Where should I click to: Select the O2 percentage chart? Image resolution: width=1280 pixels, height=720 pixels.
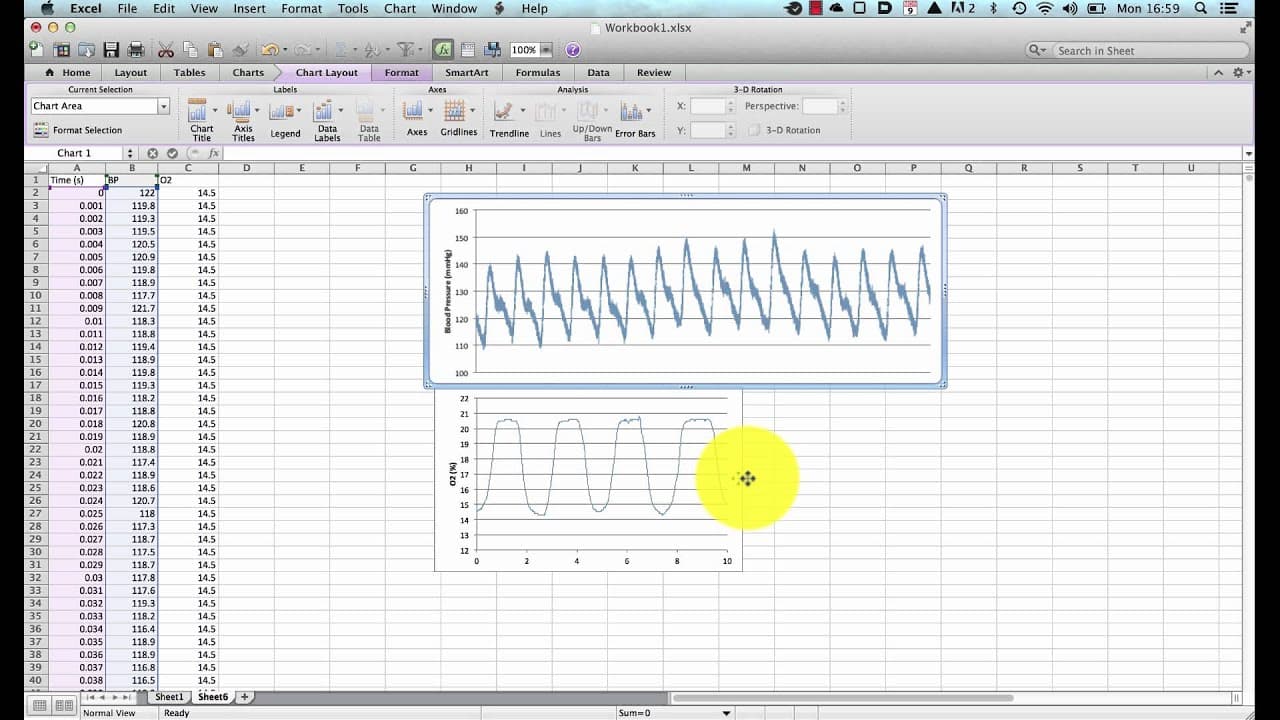[588, 480]
